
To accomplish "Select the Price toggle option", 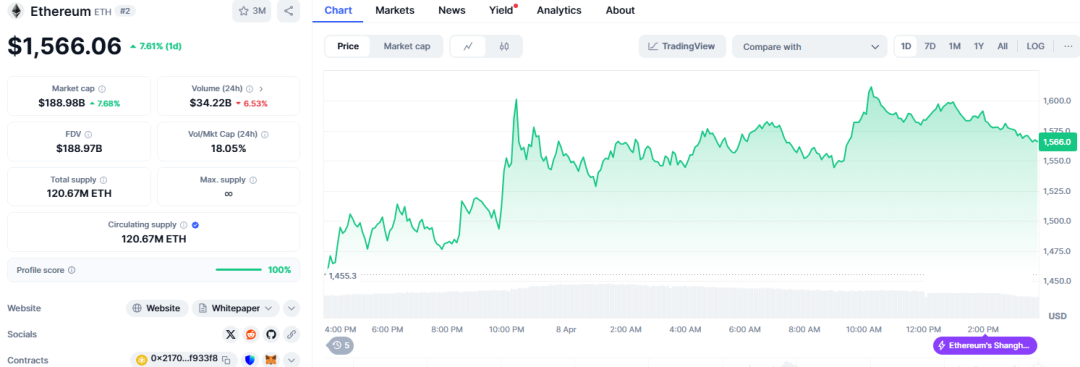I will coord(348,47).
